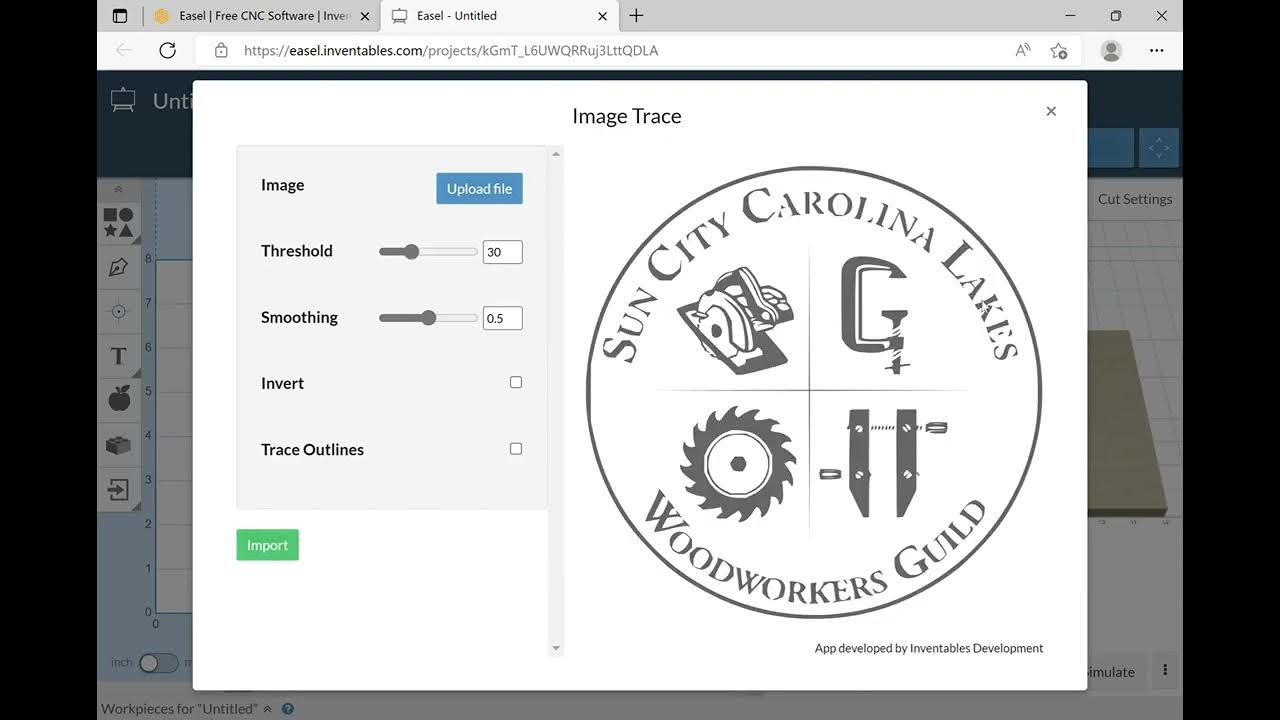This screenshot has width=1280, height=720.
Task: Select the Text tool
Action: point(119,356)
